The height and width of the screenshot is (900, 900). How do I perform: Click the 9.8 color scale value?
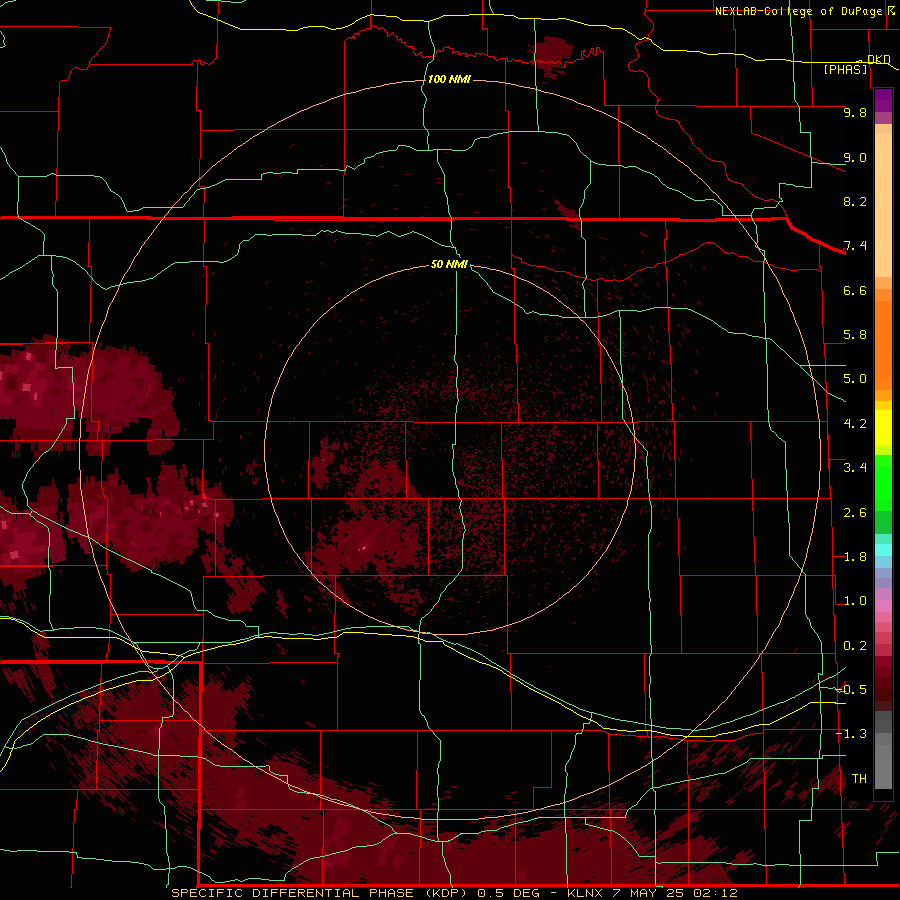pos(855,112)
